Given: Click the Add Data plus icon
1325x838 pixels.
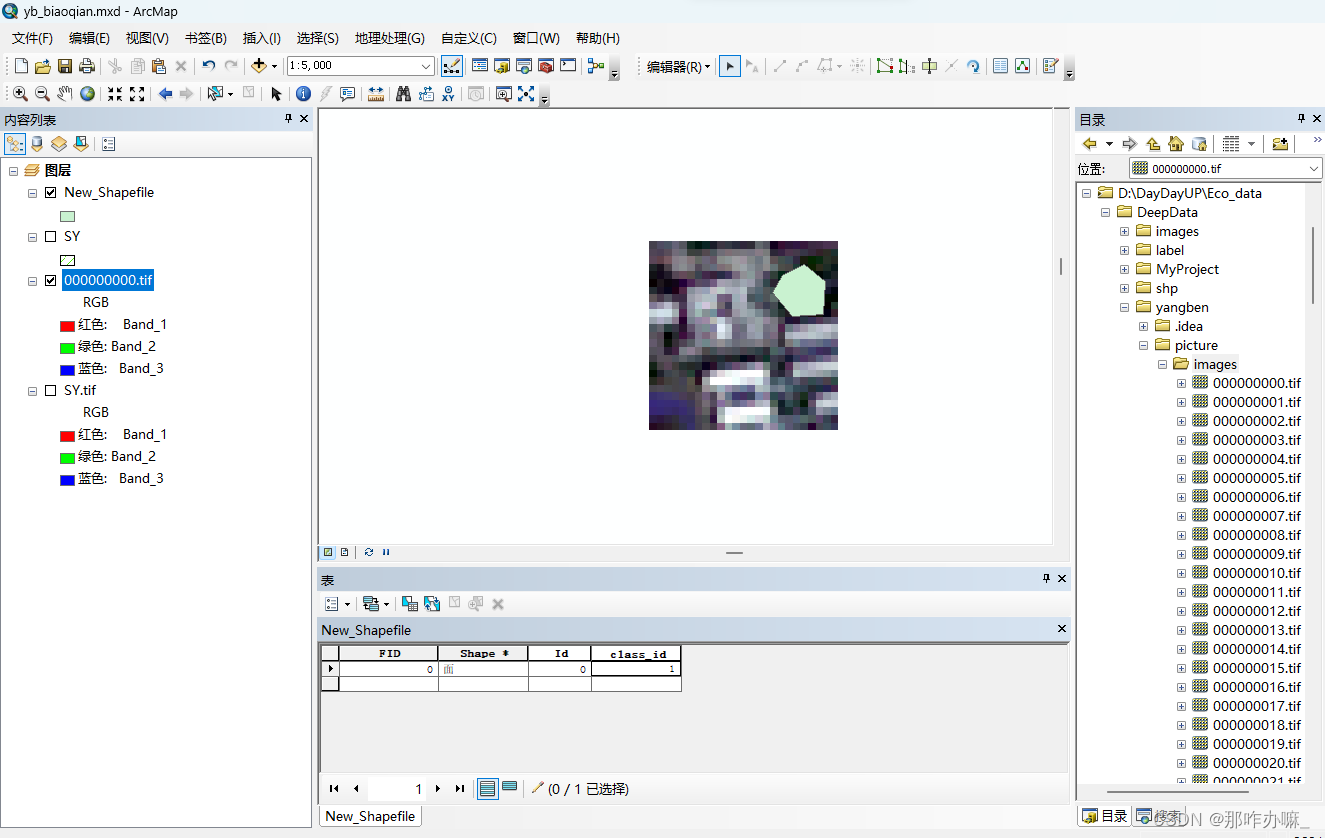Looking at the screenshot, I should click(x=259, y=66).
